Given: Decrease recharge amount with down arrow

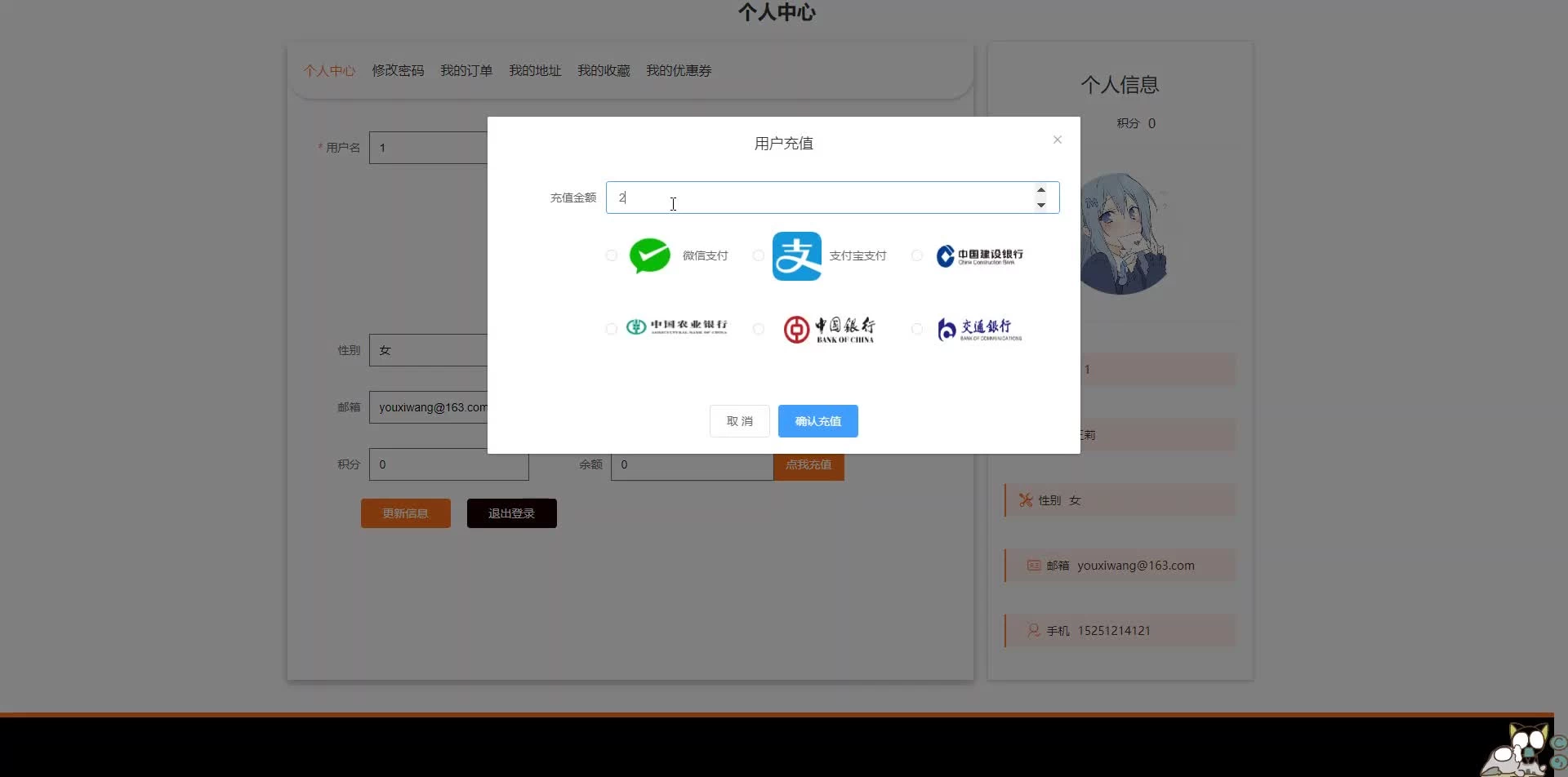Looking at the screenshot, I should point(1041,205).
